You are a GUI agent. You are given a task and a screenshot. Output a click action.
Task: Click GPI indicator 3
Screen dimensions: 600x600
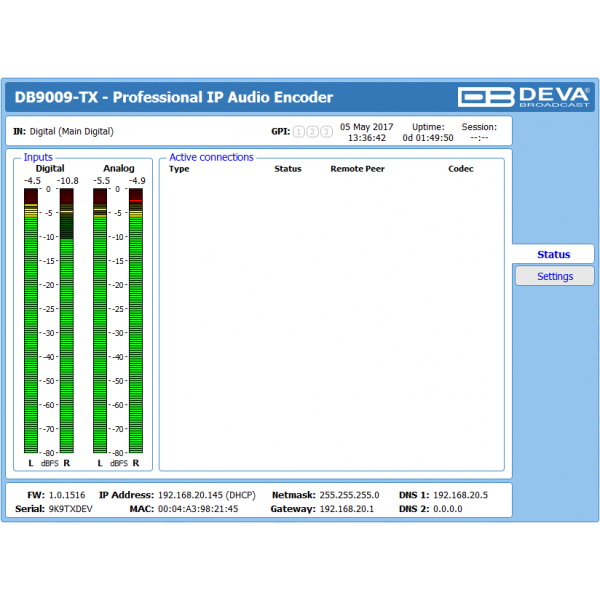pos(326,132)
